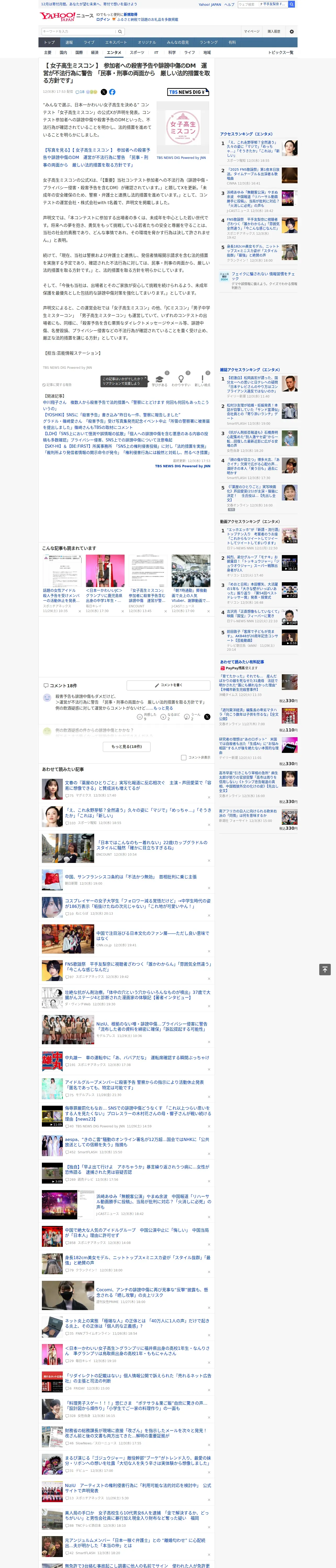Open settings gear icon in header

[x=292, y=31]
